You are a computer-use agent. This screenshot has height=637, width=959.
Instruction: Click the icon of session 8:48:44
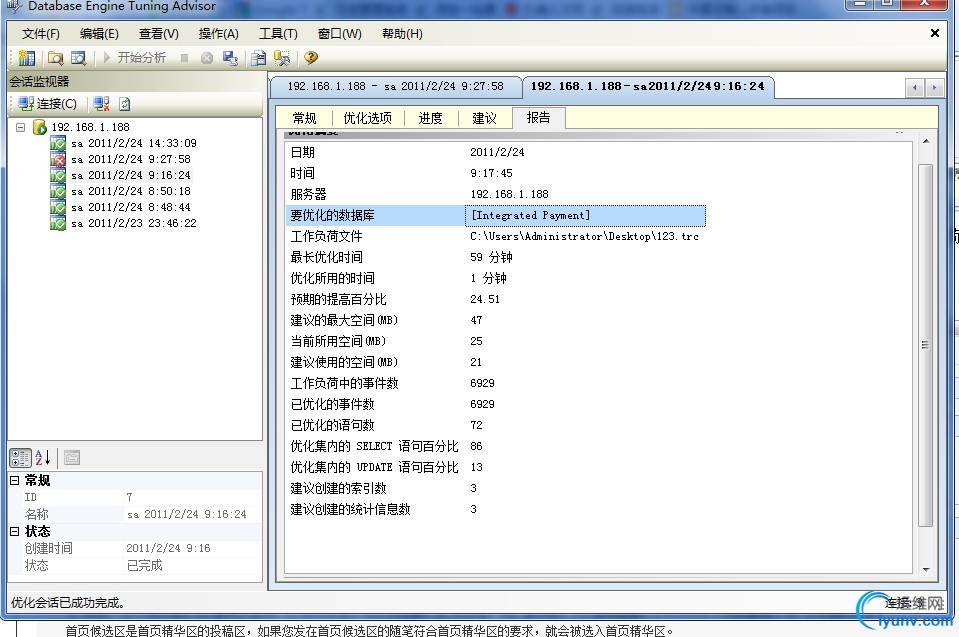coord(58,207)
